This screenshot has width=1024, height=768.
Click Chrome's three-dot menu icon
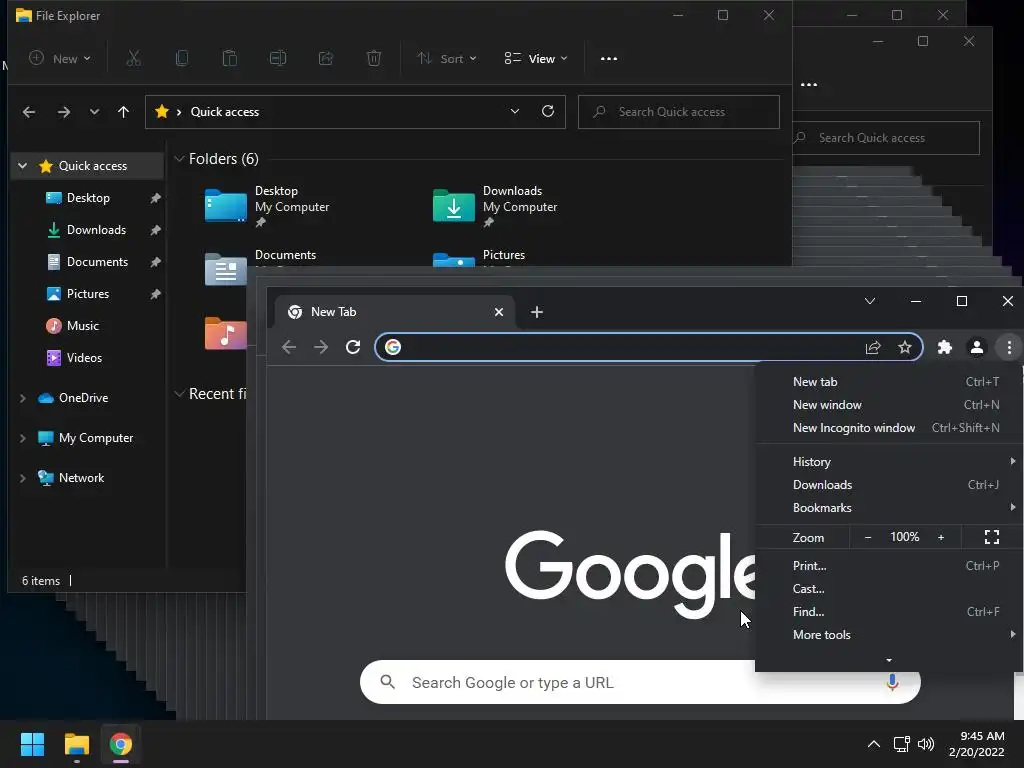click(x=1009, y=347)
